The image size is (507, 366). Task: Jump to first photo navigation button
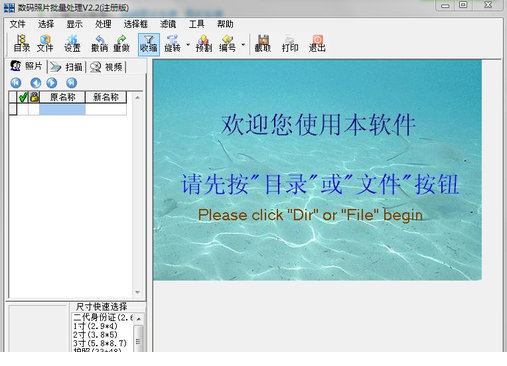coord(16,82)
